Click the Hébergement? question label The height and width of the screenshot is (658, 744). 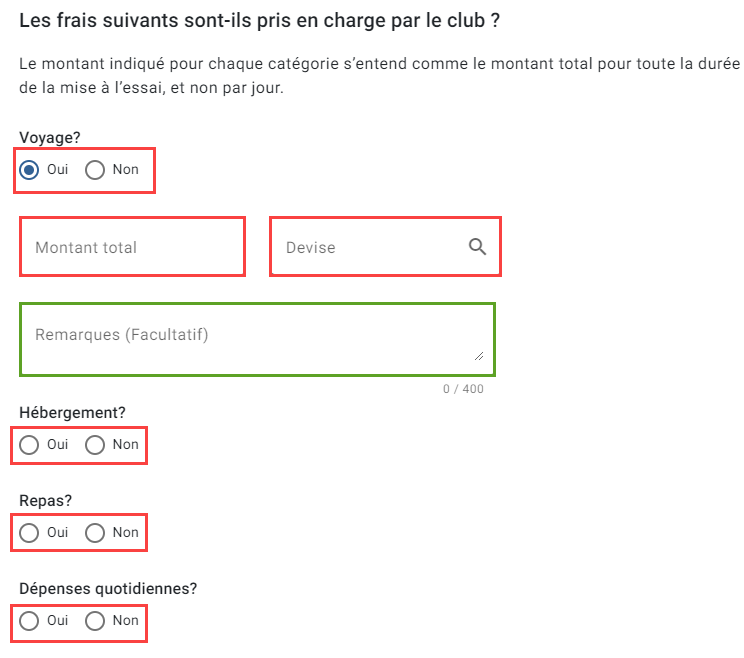click(x=72, y=413)
